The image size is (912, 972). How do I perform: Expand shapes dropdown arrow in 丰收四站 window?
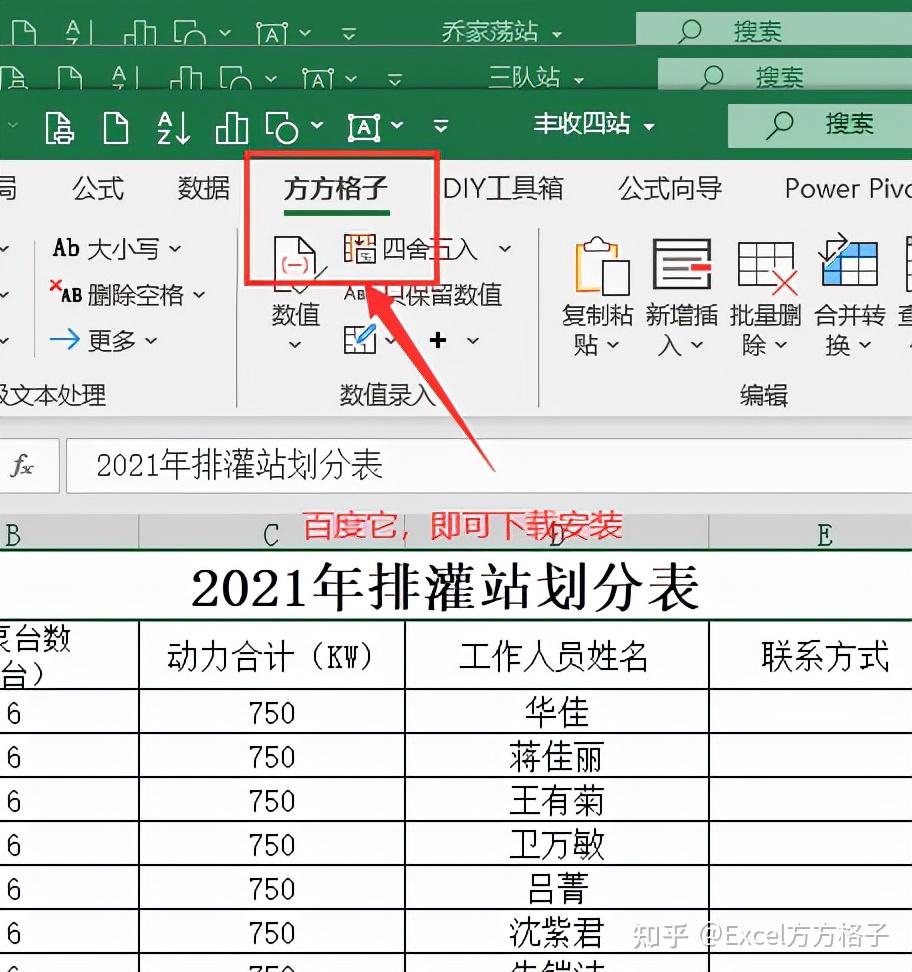click(x=317, y=125)
